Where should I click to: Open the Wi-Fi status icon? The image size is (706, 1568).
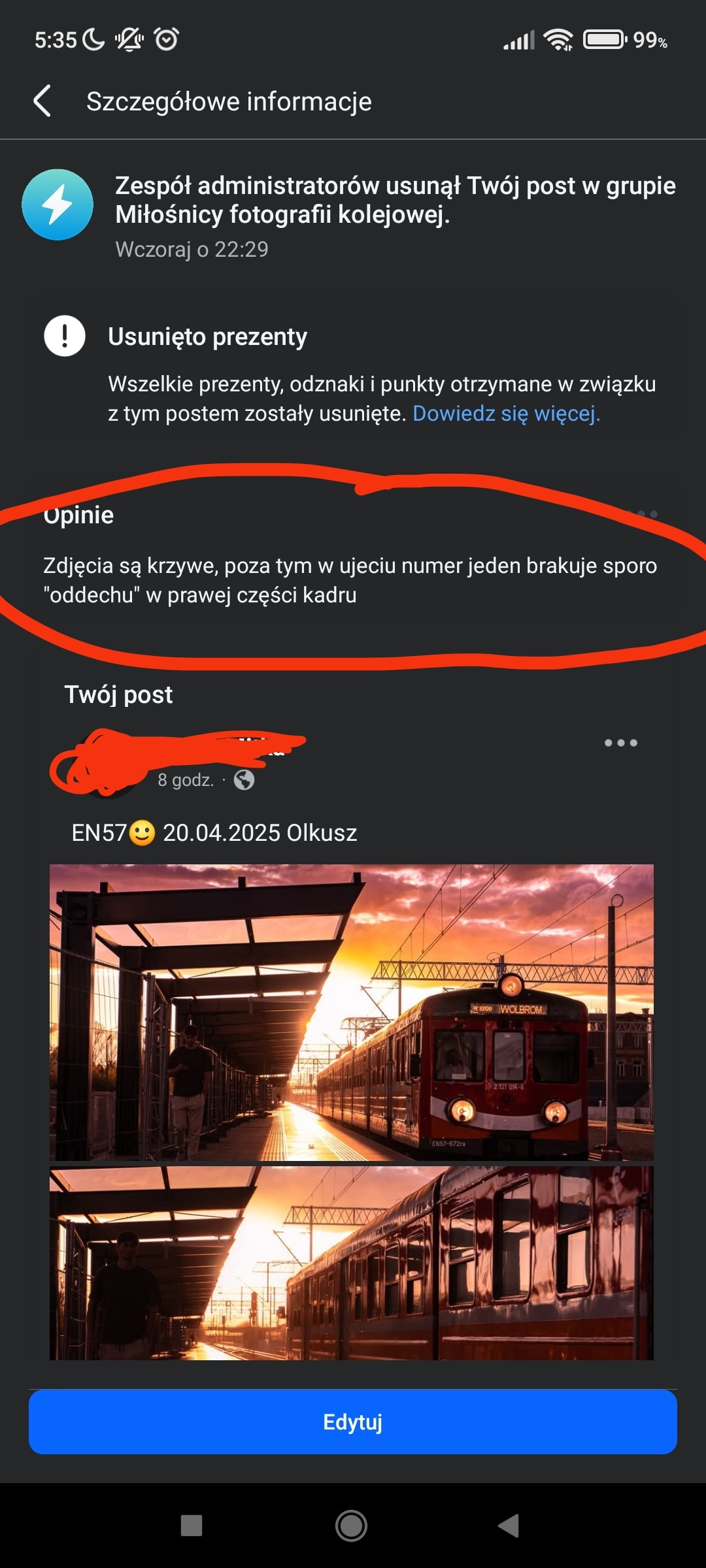coord(558,40)
